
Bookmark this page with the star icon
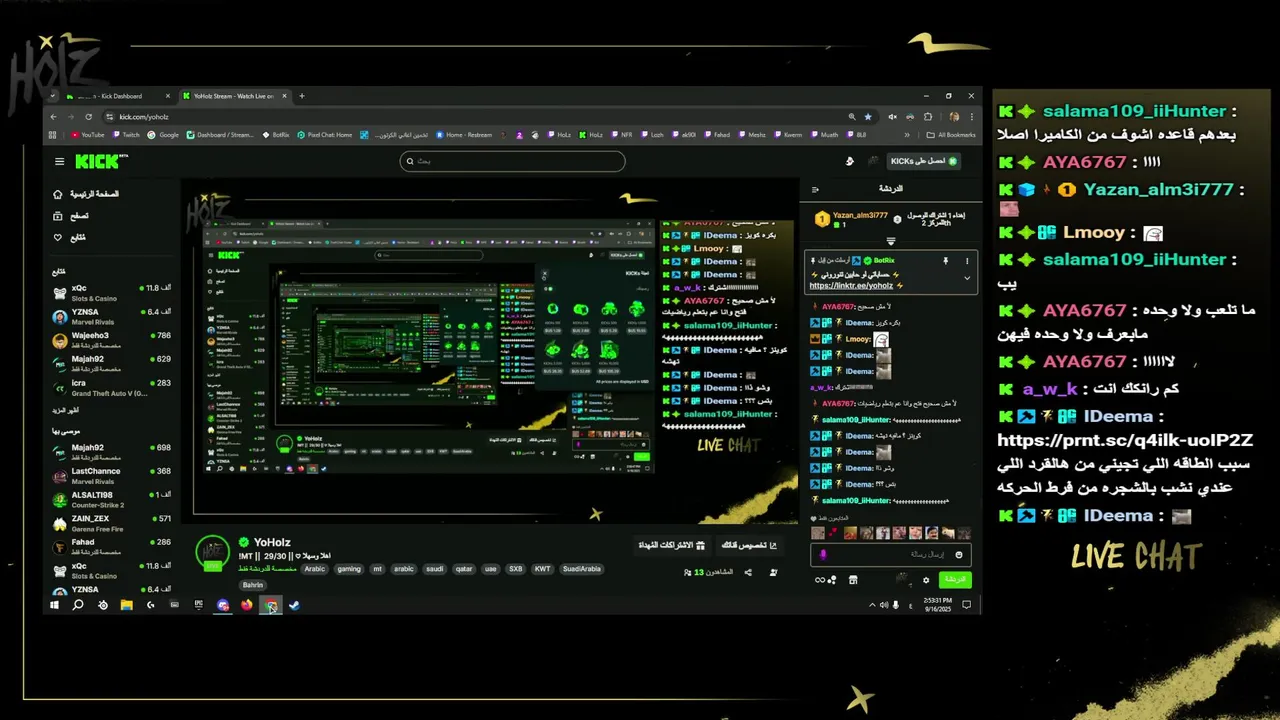[x=868, y=117]
